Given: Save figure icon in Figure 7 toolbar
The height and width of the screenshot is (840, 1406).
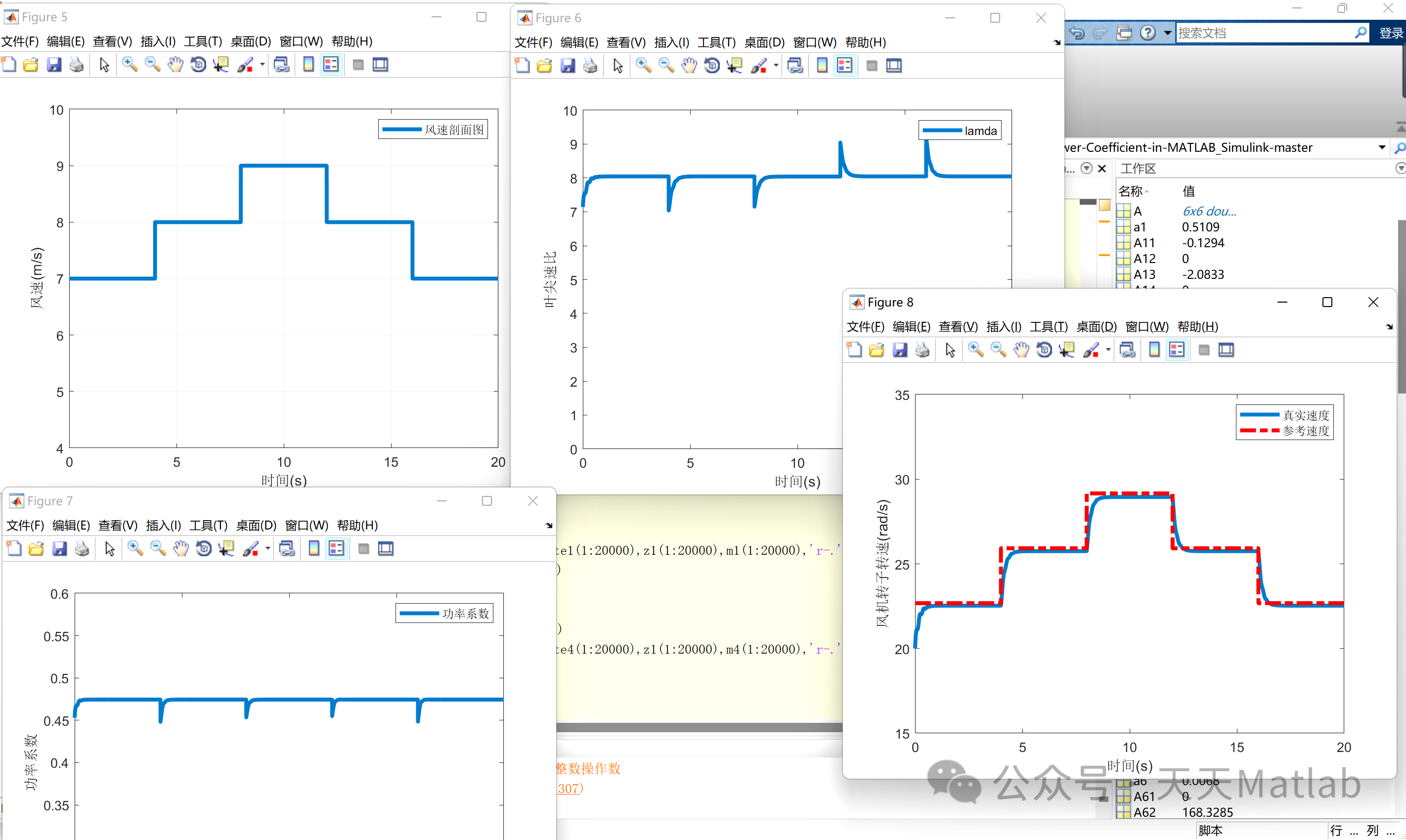Looking at the screenshot, I should tap(59, 548).
